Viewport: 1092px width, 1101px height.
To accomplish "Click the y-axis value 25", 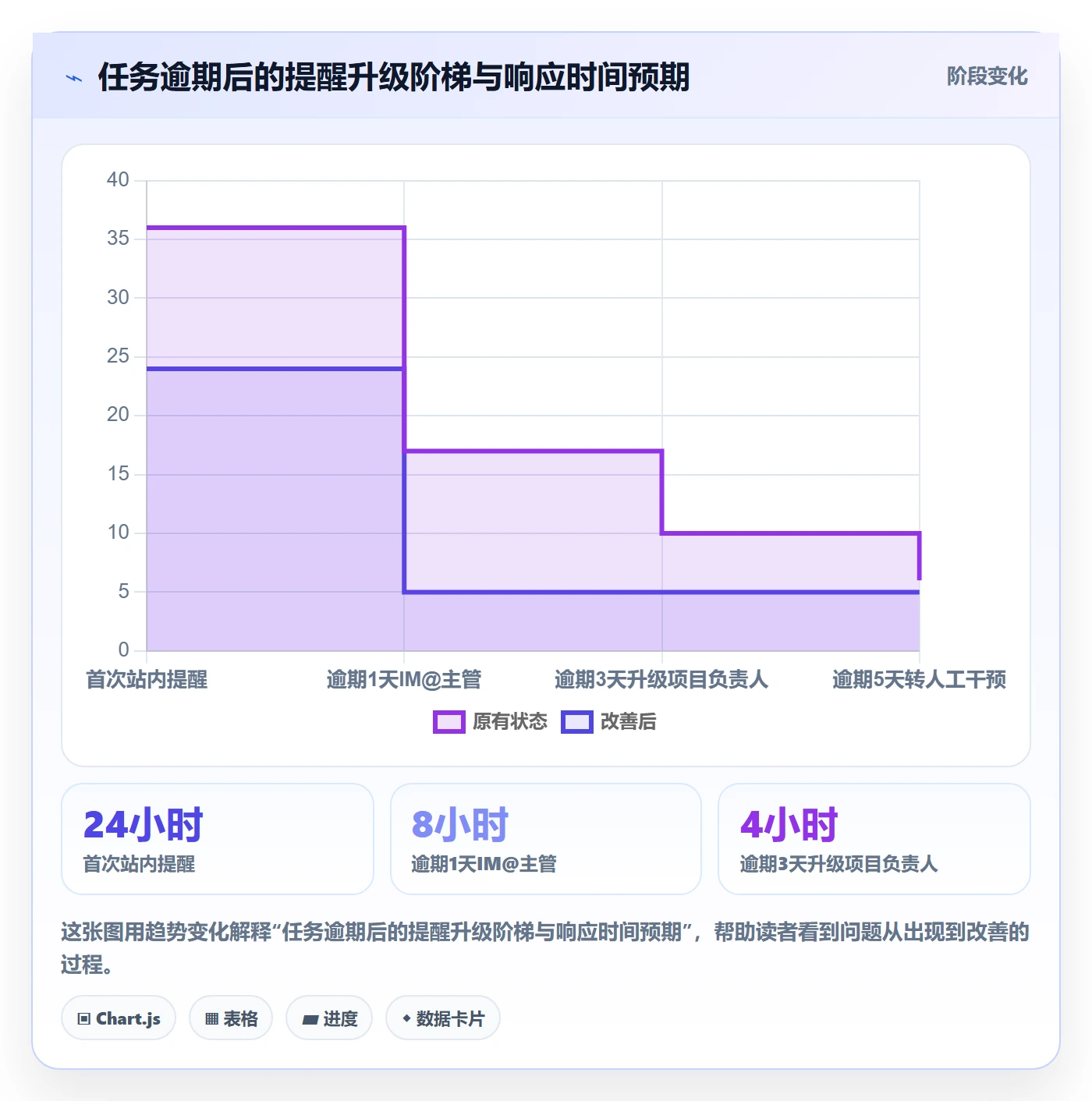I will [x=118, y=356].
